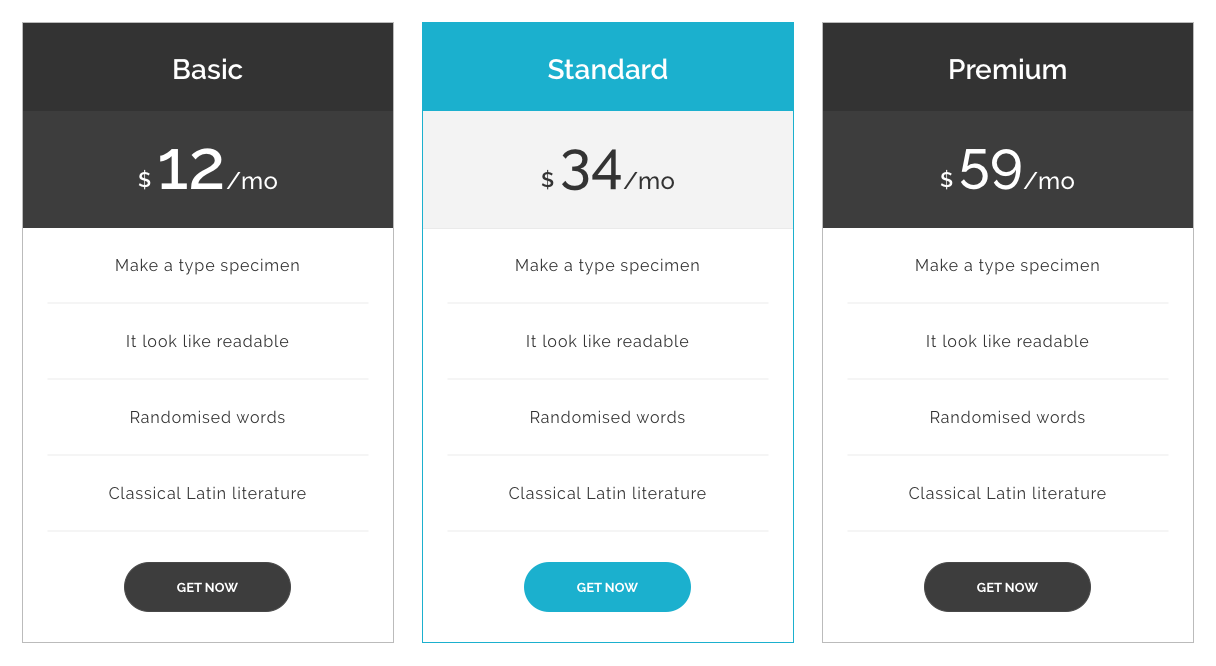Screen dimensions: 1216x666
Task: Select "Classical Latin literature" in Premium plan
Action: [x=1008, y=493]
